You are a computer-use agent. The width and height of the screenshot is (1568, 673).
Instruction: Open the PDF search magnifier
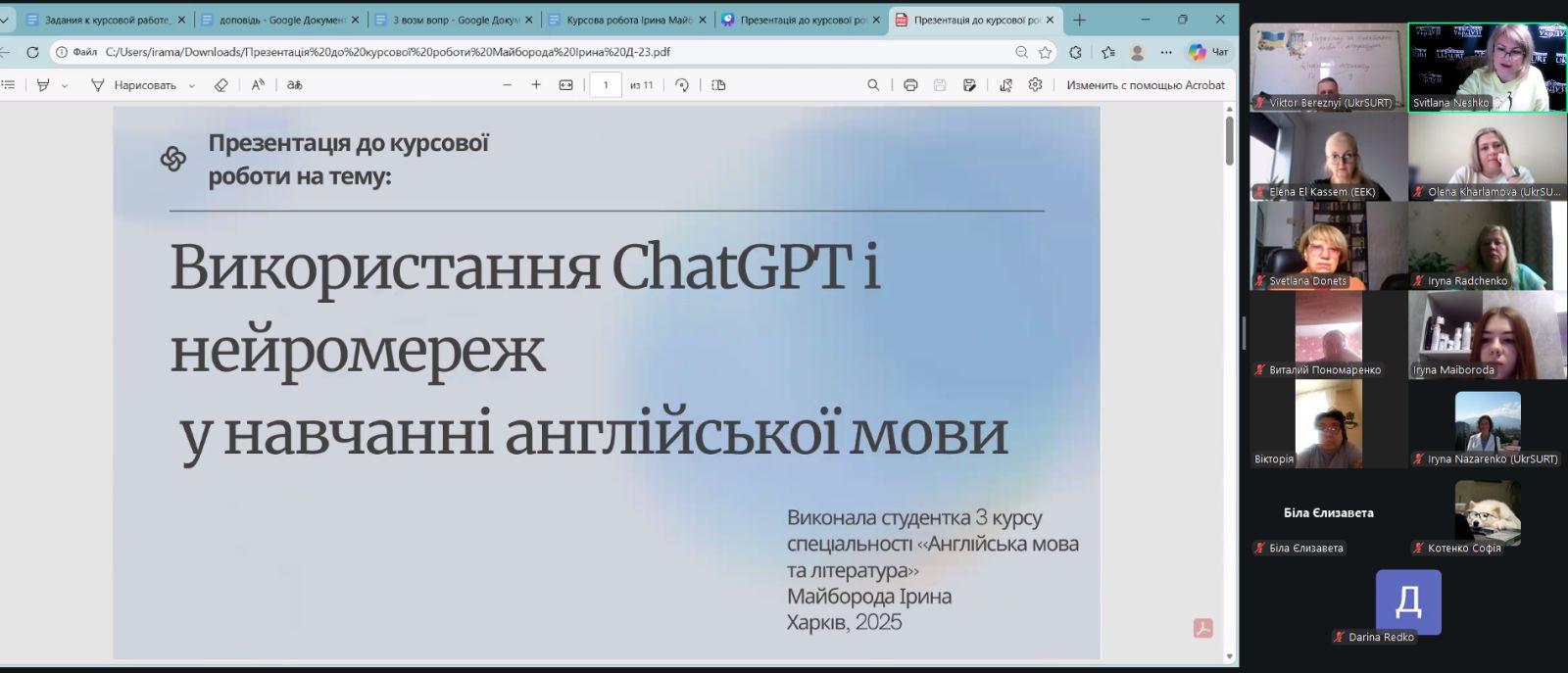tap(873, 85)
